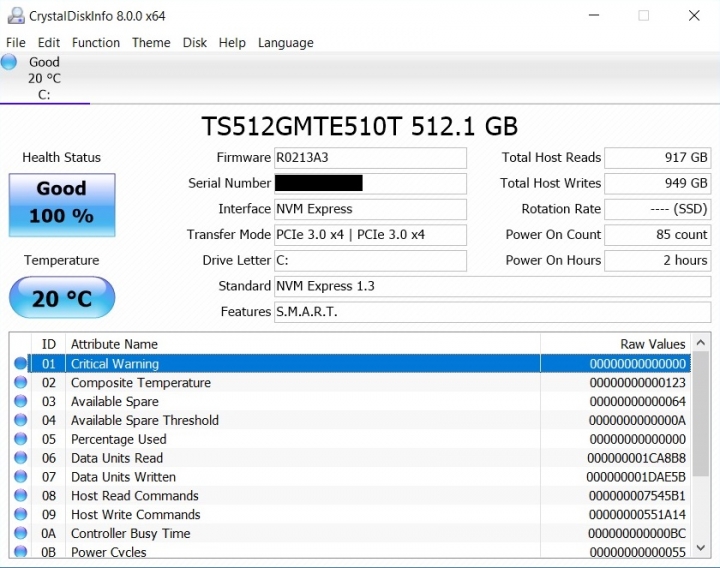This screenshot has height=568, width=720.
Task: Click the attribute list scrollbar thumb
Action: (701, 414)
